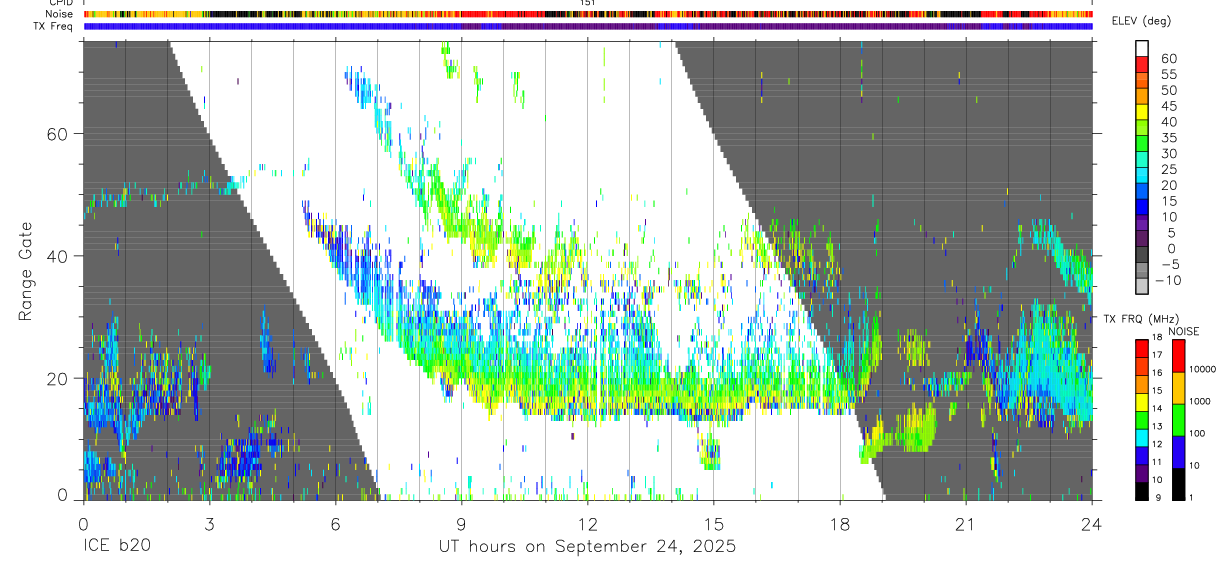Click the ICE b20 radar label
The width and height of the screenshot is (1228, 567).
pos(115,547)
